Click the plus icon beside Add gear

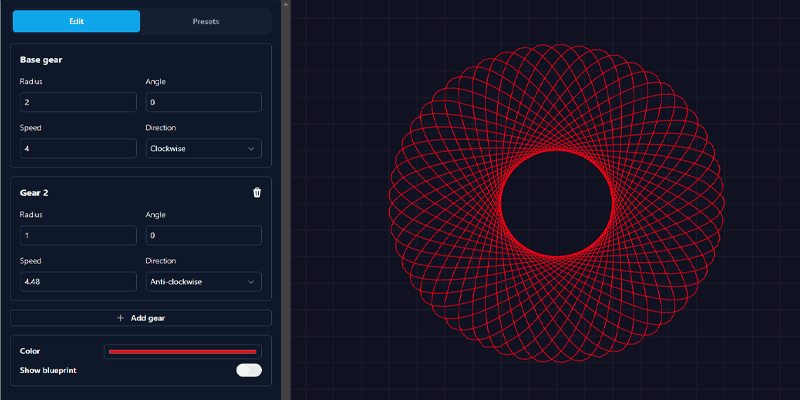pos(121,318)
